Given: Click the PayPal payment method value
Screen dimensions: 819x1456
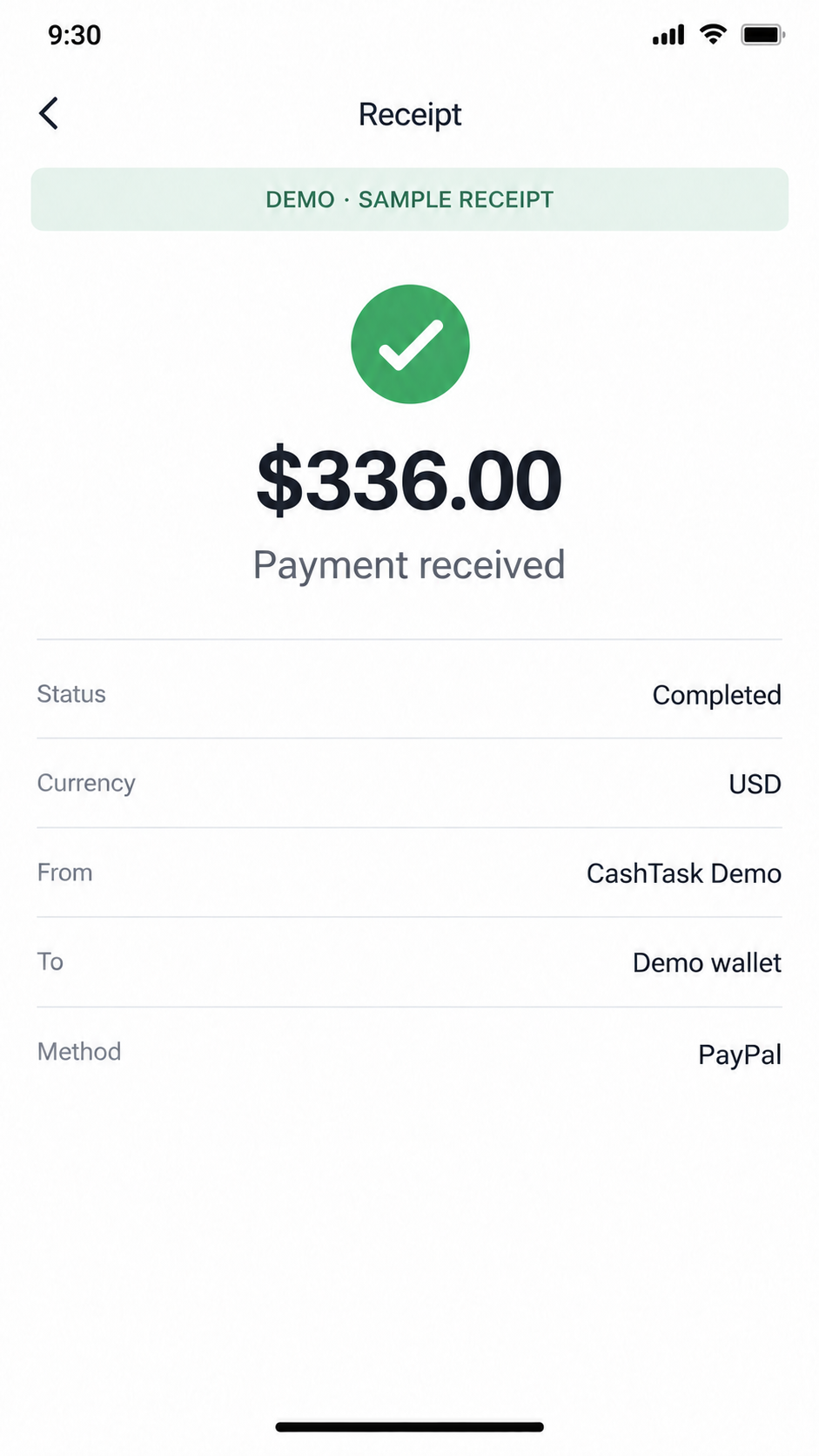Looking at the screenshot, I should (x=740, y=1055).
